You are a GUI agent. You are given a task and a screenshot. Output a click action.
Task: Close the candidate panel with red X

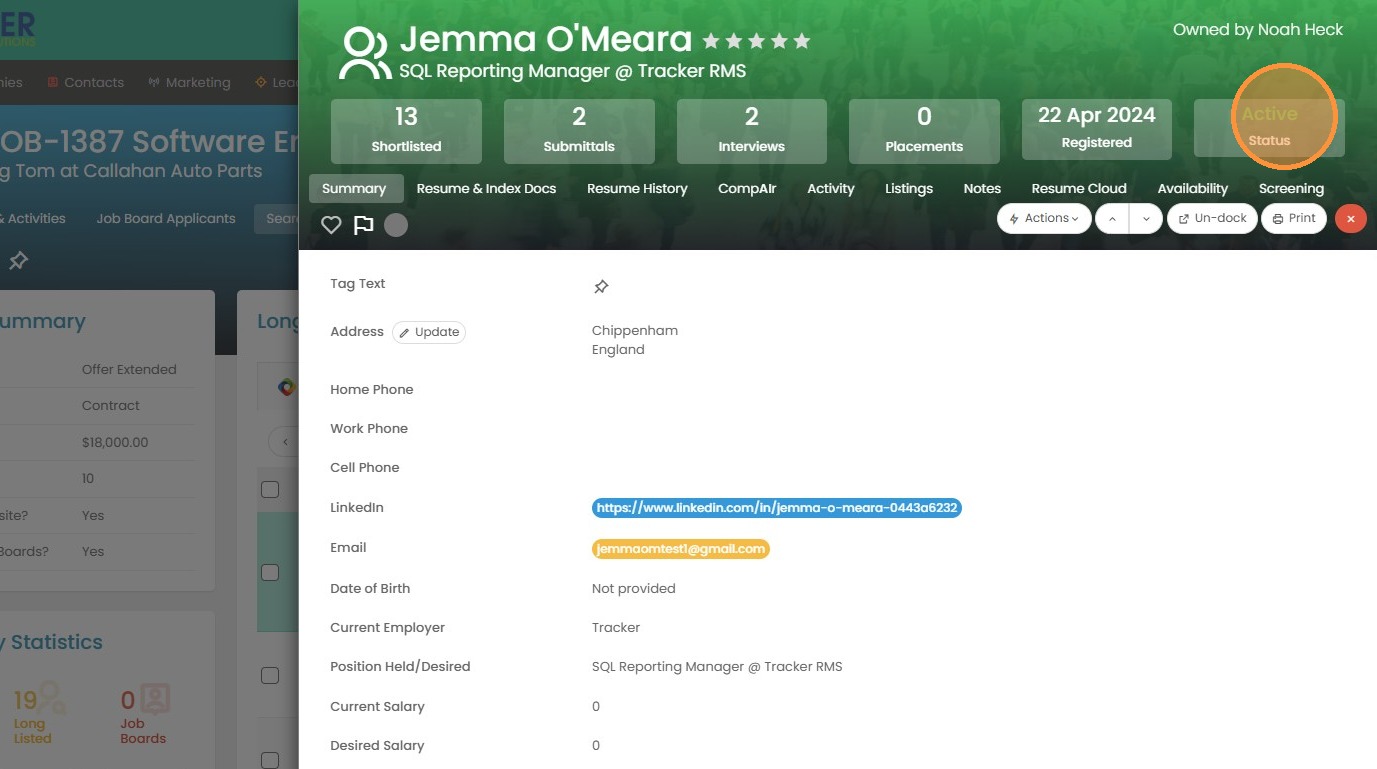pos(1351,218)
